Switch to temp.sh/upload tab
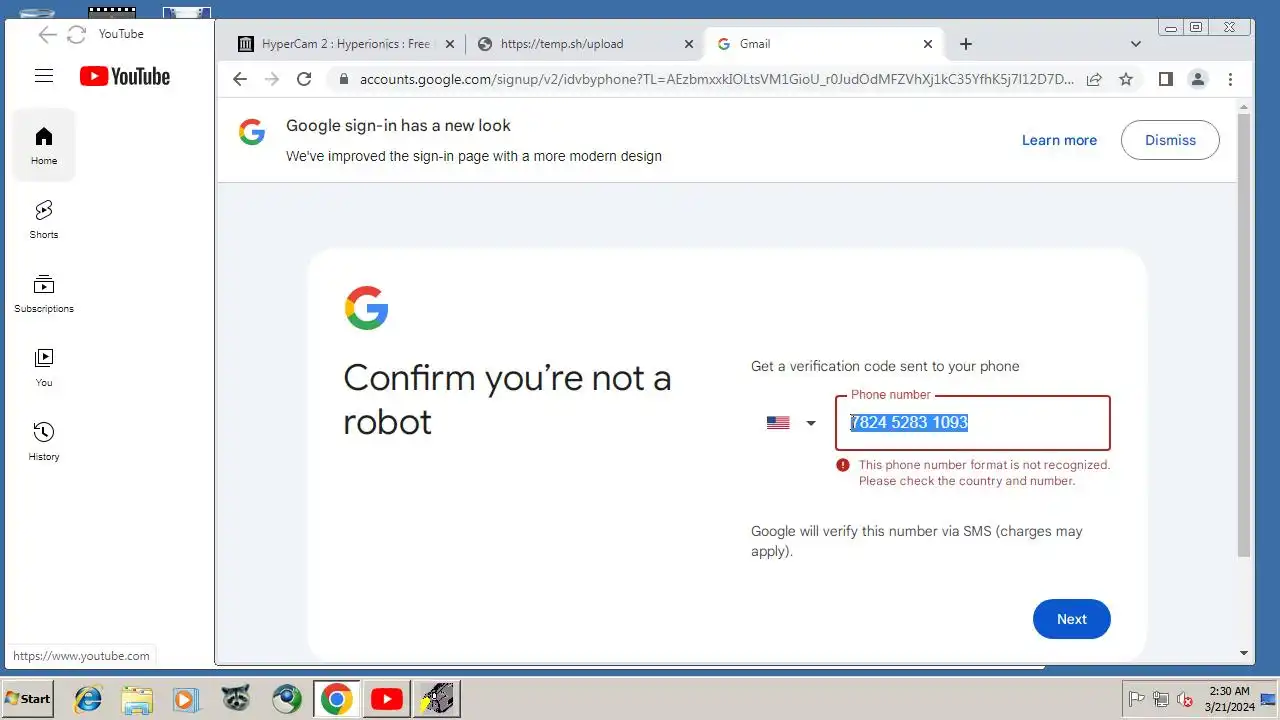This screenshot has width=1280, height=720. (x=585, y=44)
